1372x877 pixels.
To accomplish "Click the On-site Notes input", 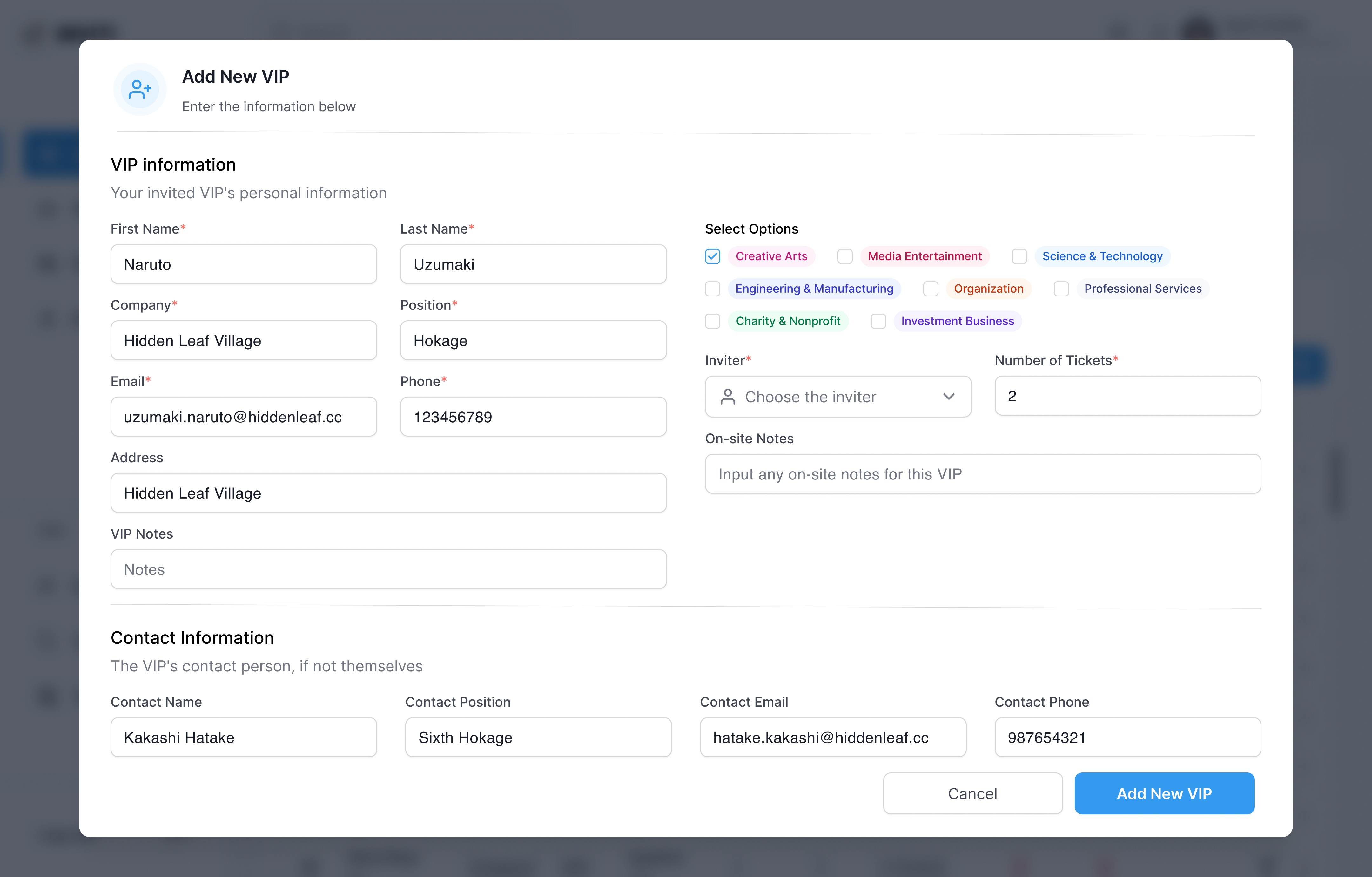I will 982,474.
